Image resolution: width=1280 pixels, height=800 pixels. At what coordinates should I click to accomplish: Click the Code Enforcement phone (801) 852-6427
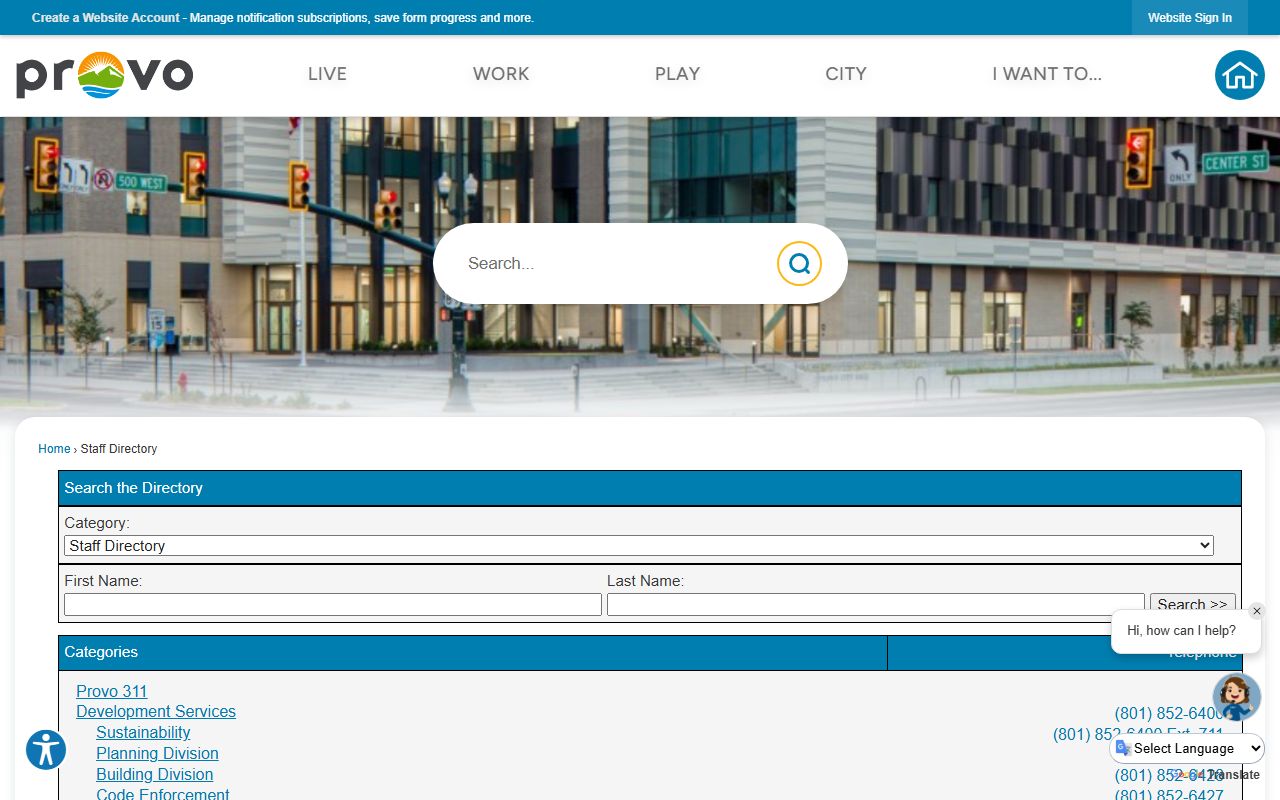[1169, 794]
